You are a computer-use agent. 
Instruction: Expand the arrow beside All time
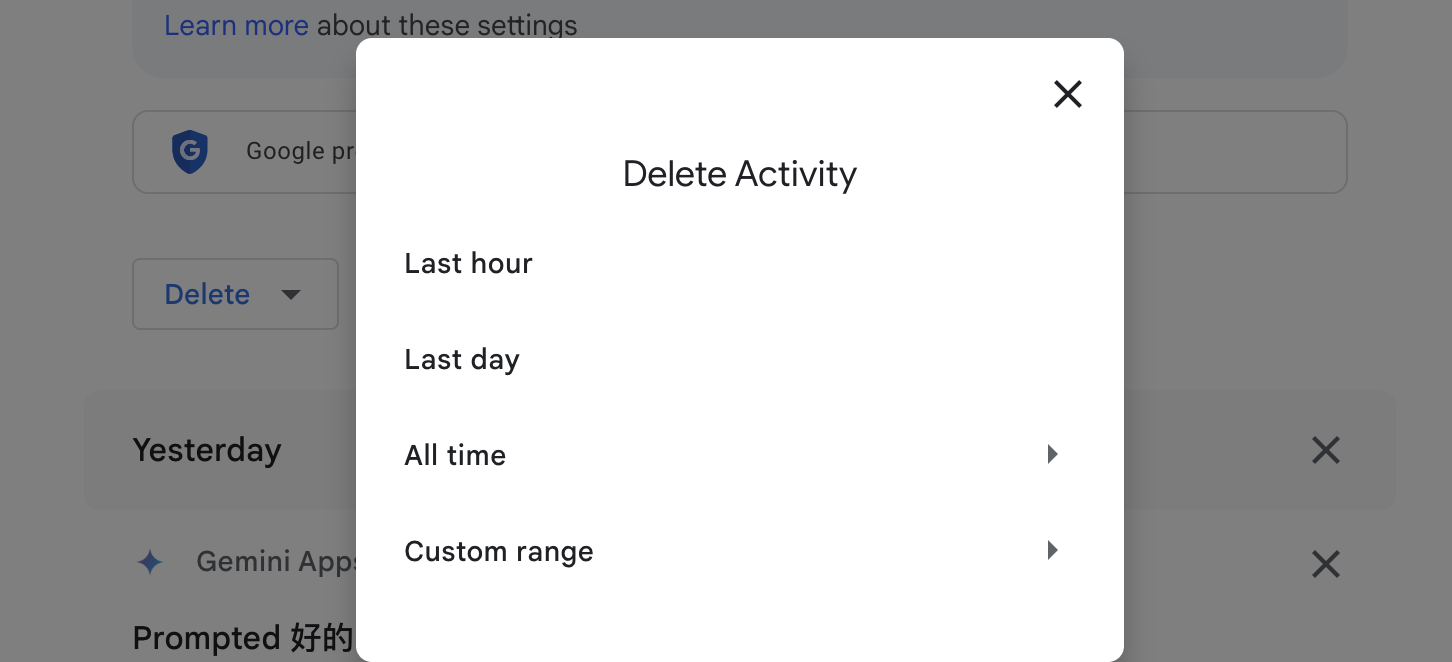click(1052, 455)
